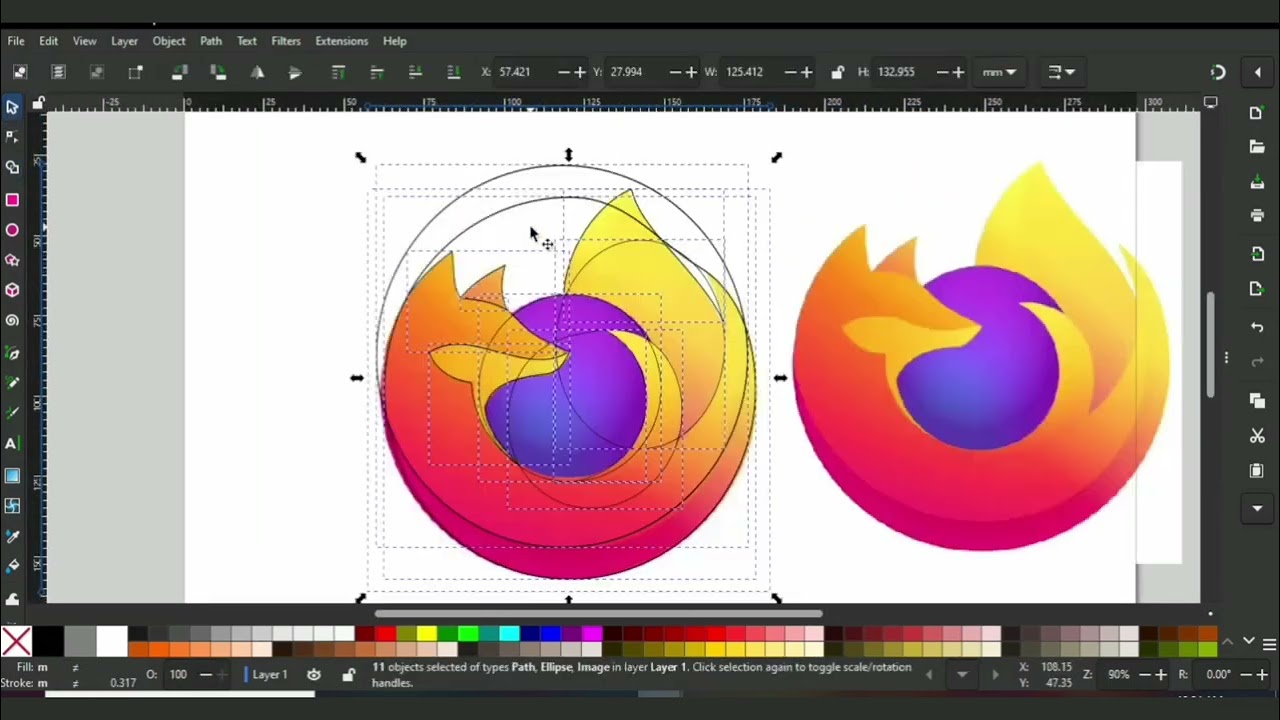
Task: Open the Layer menu
Action: 124,41
